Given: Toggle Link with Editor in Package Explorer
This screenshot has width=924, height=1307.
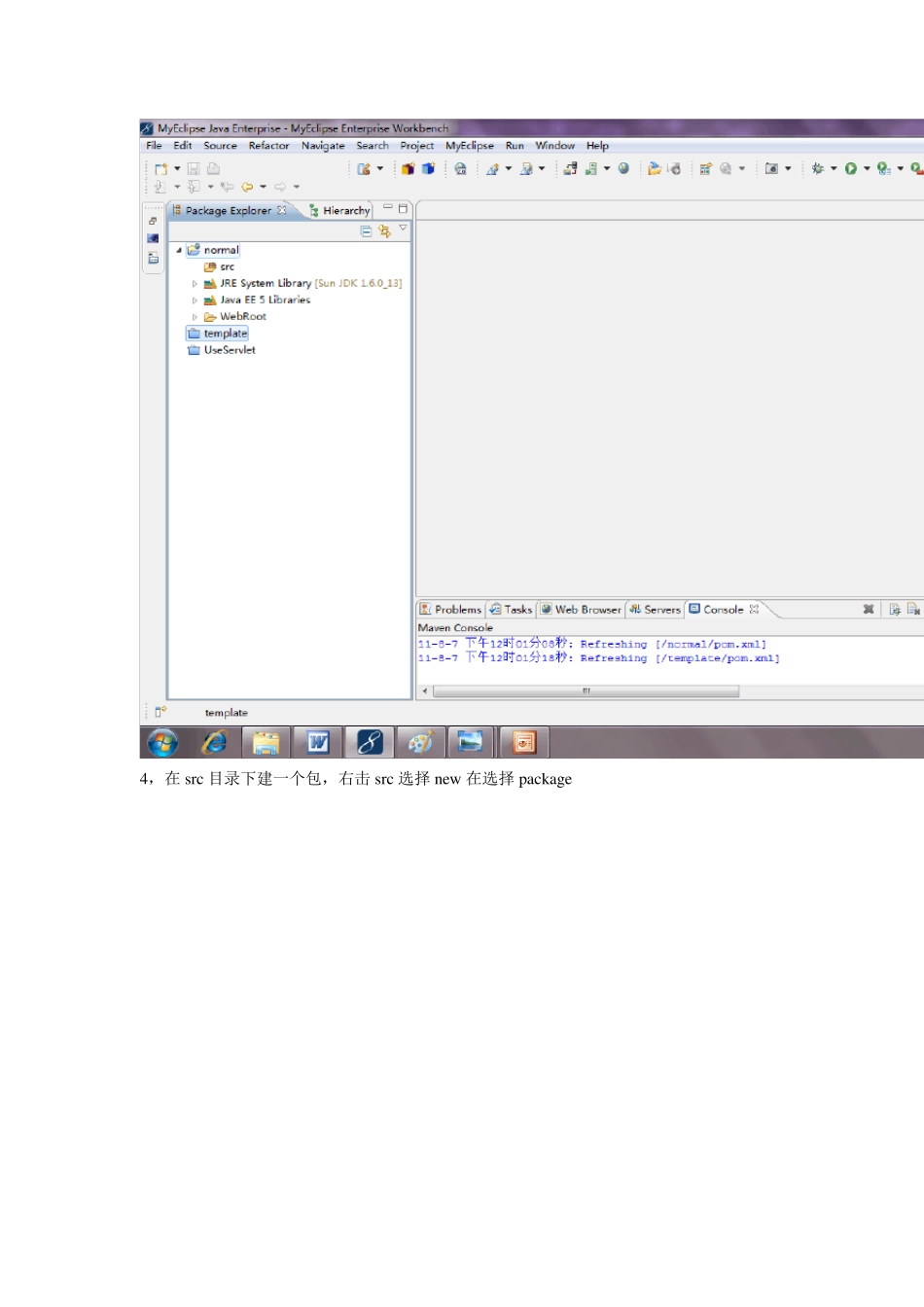Looking at the screenshot, I should 384,231.
